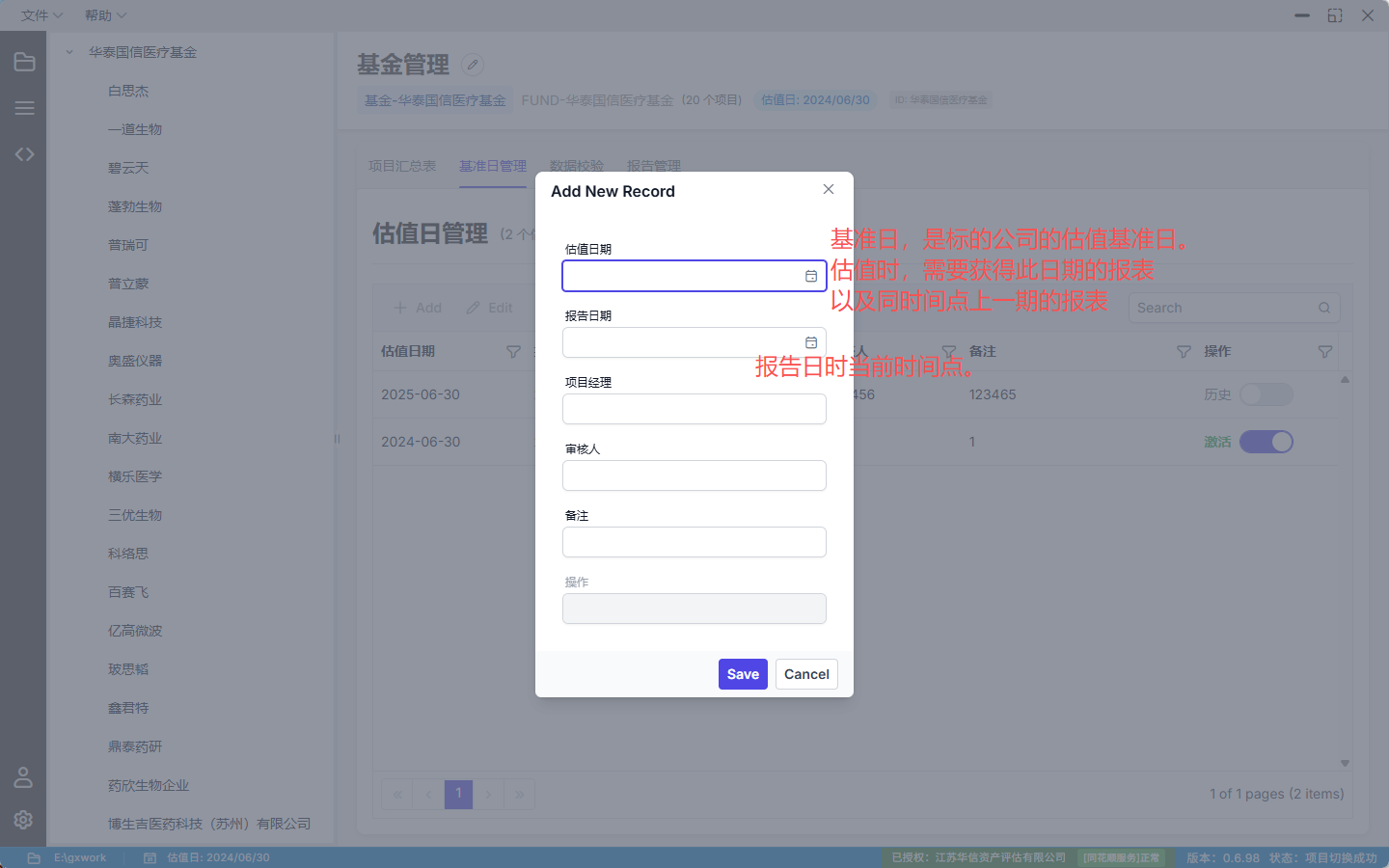1389x868 pixels.
Task: Click the table scrollbar down arrow
Action: tap(1345, 763)
